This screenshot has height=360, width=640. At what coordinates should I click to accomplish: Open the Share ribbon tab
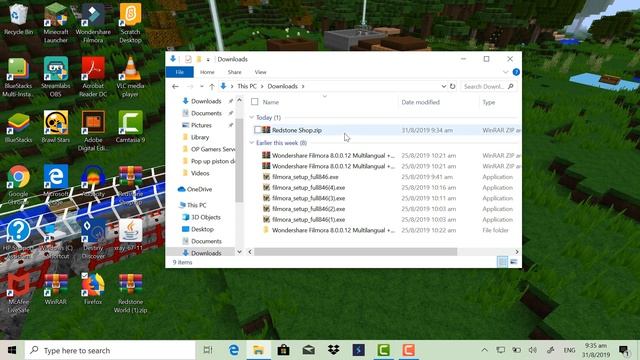pyautogui.click(x=235, y=72)
